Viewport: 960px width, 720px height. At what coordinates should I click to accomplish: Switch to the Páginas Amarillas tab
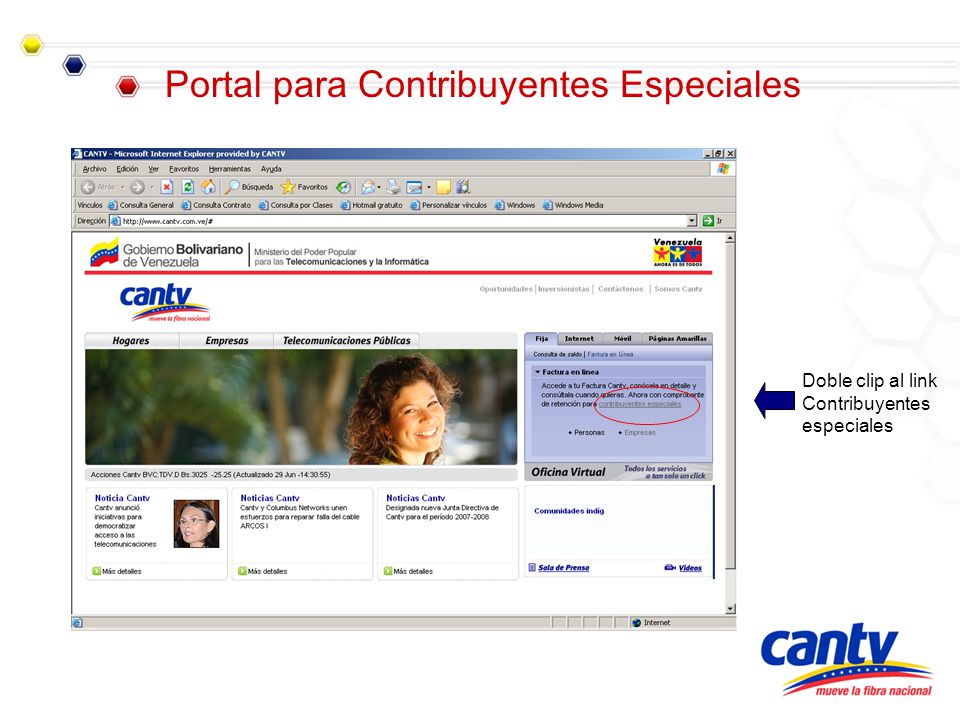pyautogui.click(x=677, y=339)
